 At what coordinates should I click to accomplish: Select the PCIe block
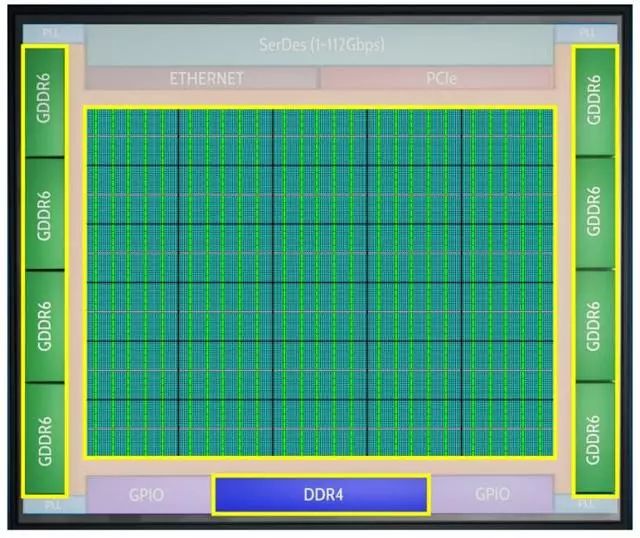click(x=437, y=79)
